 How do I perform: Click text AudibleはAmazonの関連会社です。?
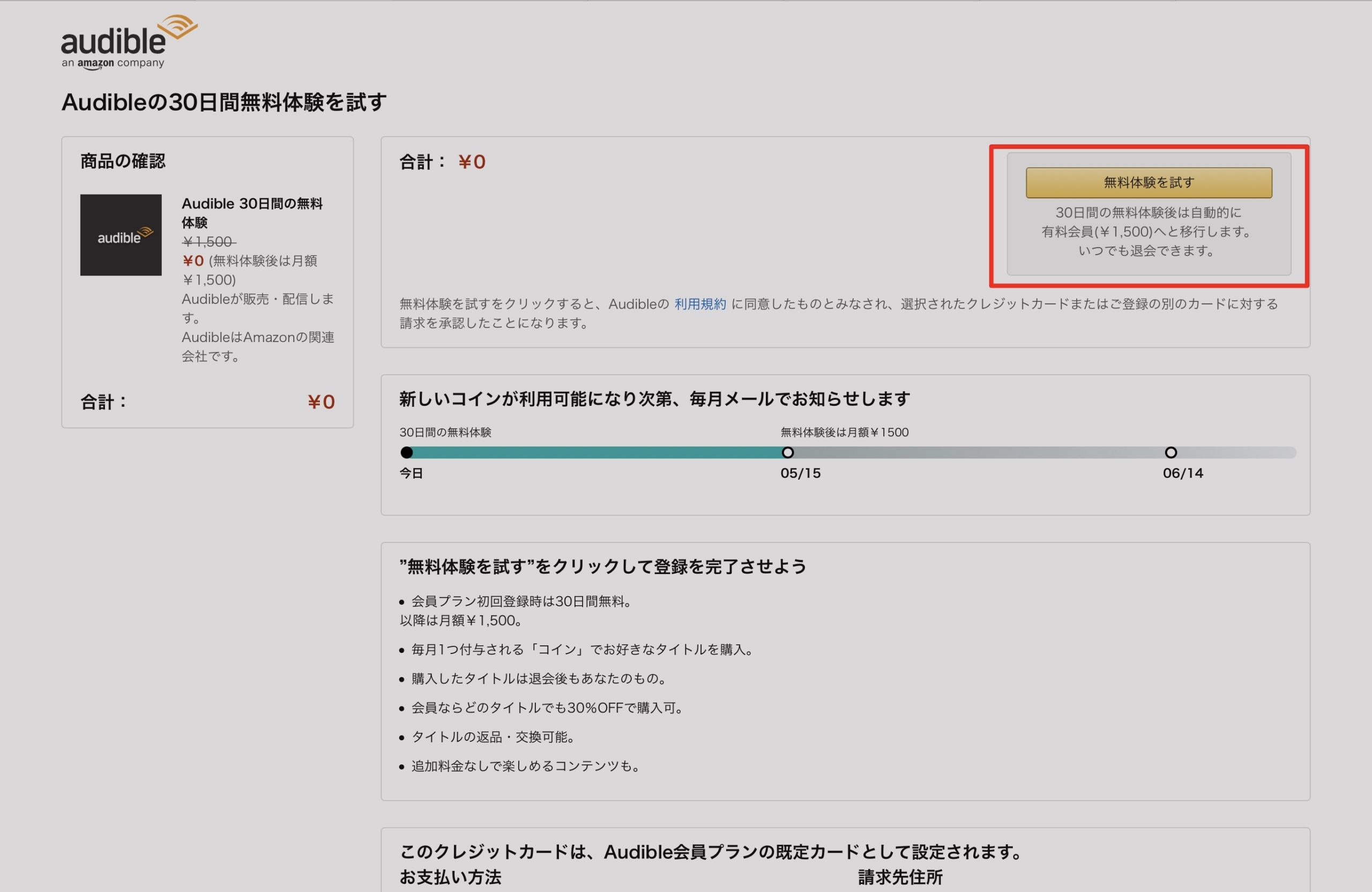tap(258, 346)
